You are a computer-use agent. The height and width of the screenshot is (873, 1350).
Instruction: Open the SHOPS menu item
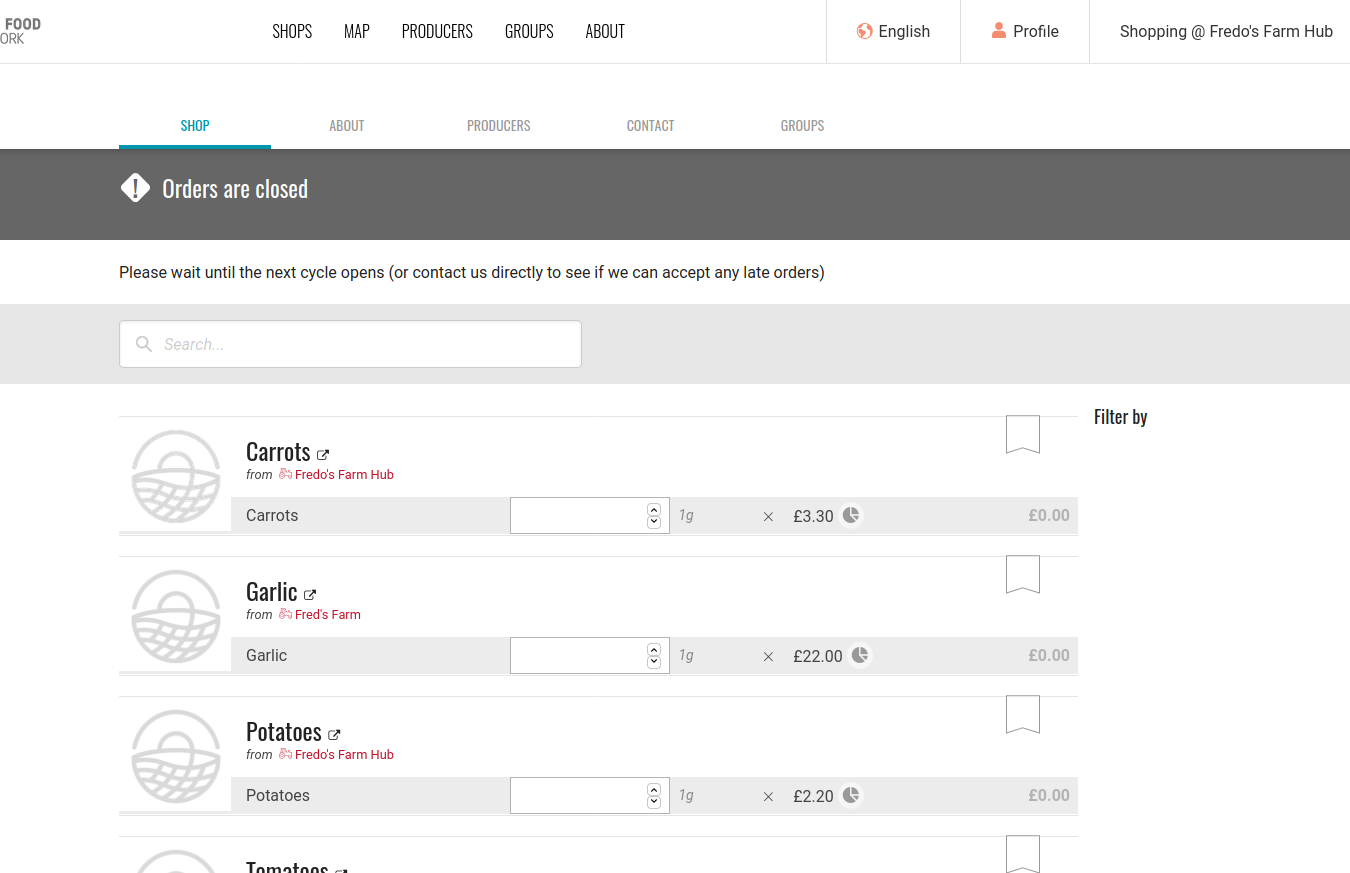point(292,31)
